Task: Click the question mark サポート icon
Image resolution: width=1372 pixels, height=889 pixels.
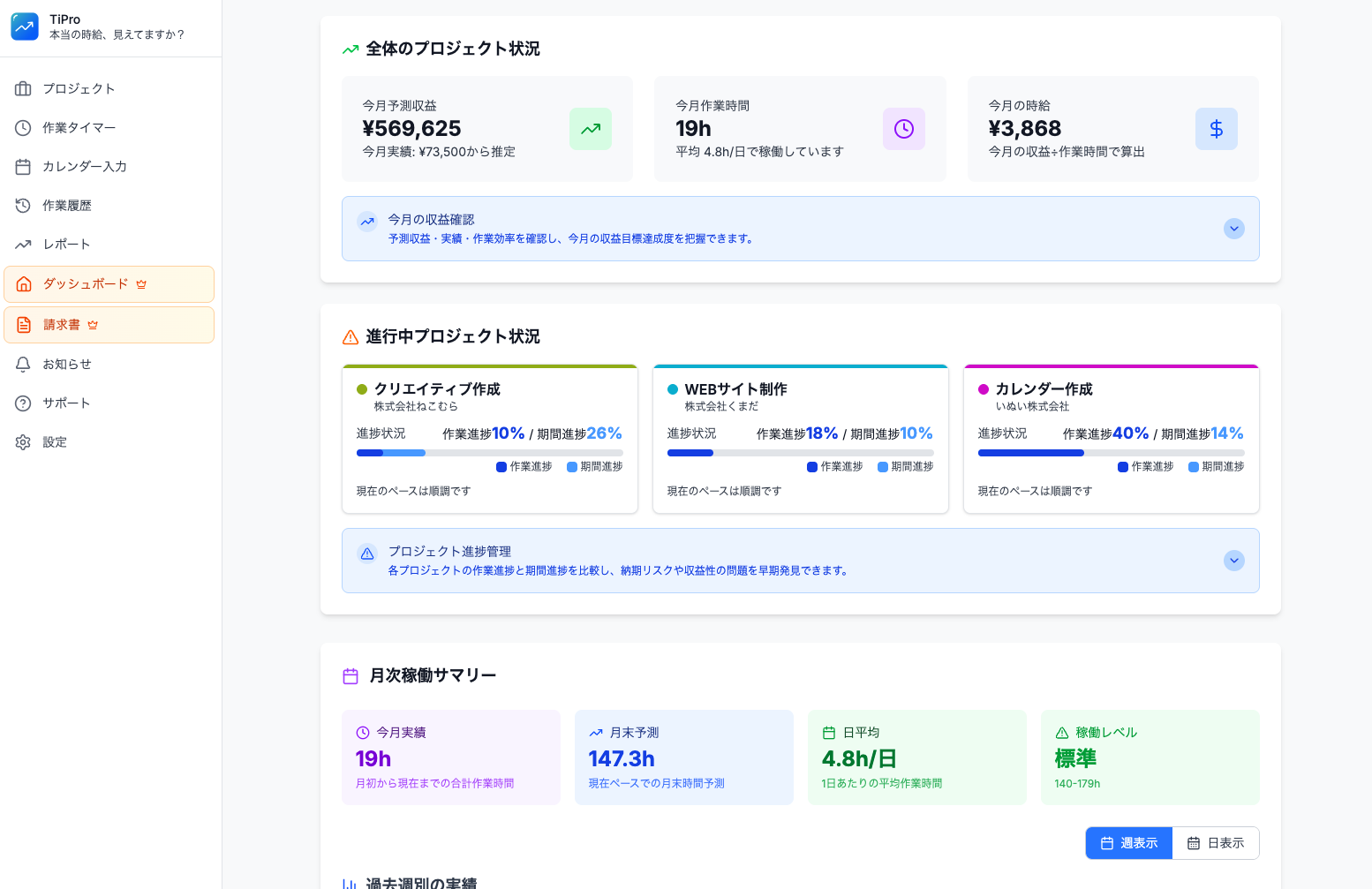Action: pos(24,403)
